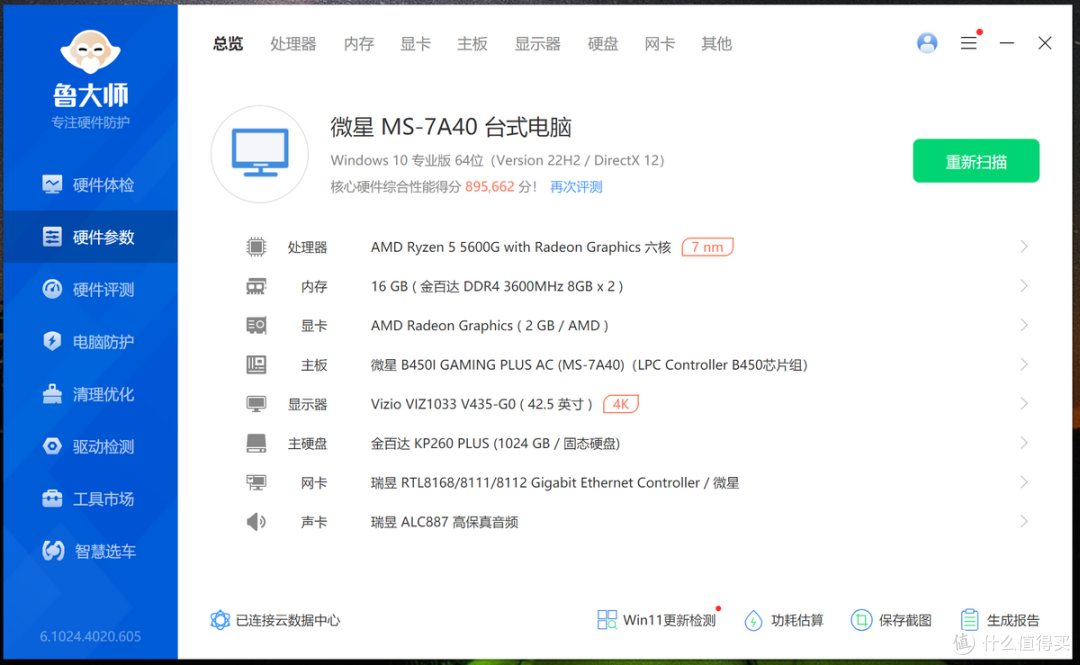
Task: Click the 7 nm badge
Action: click(x=707, y=247)
